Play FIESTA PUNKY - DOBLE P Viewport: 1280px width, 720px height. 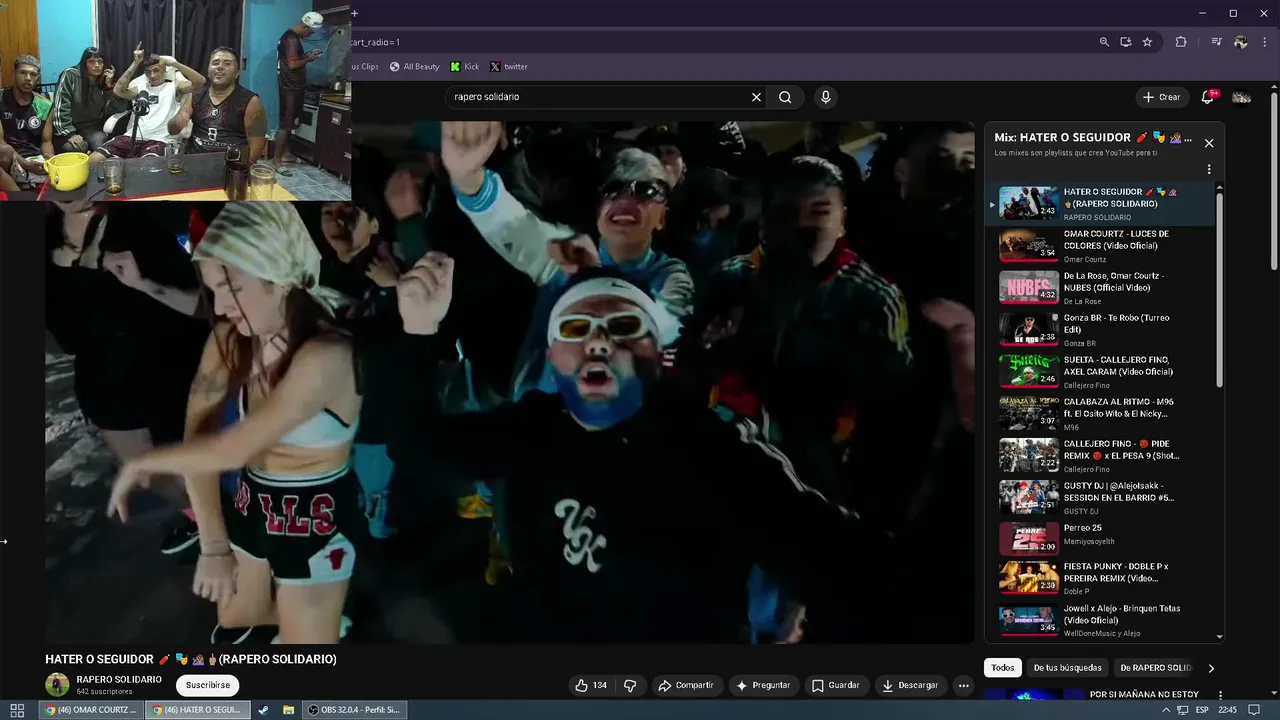coord(1100,577)
